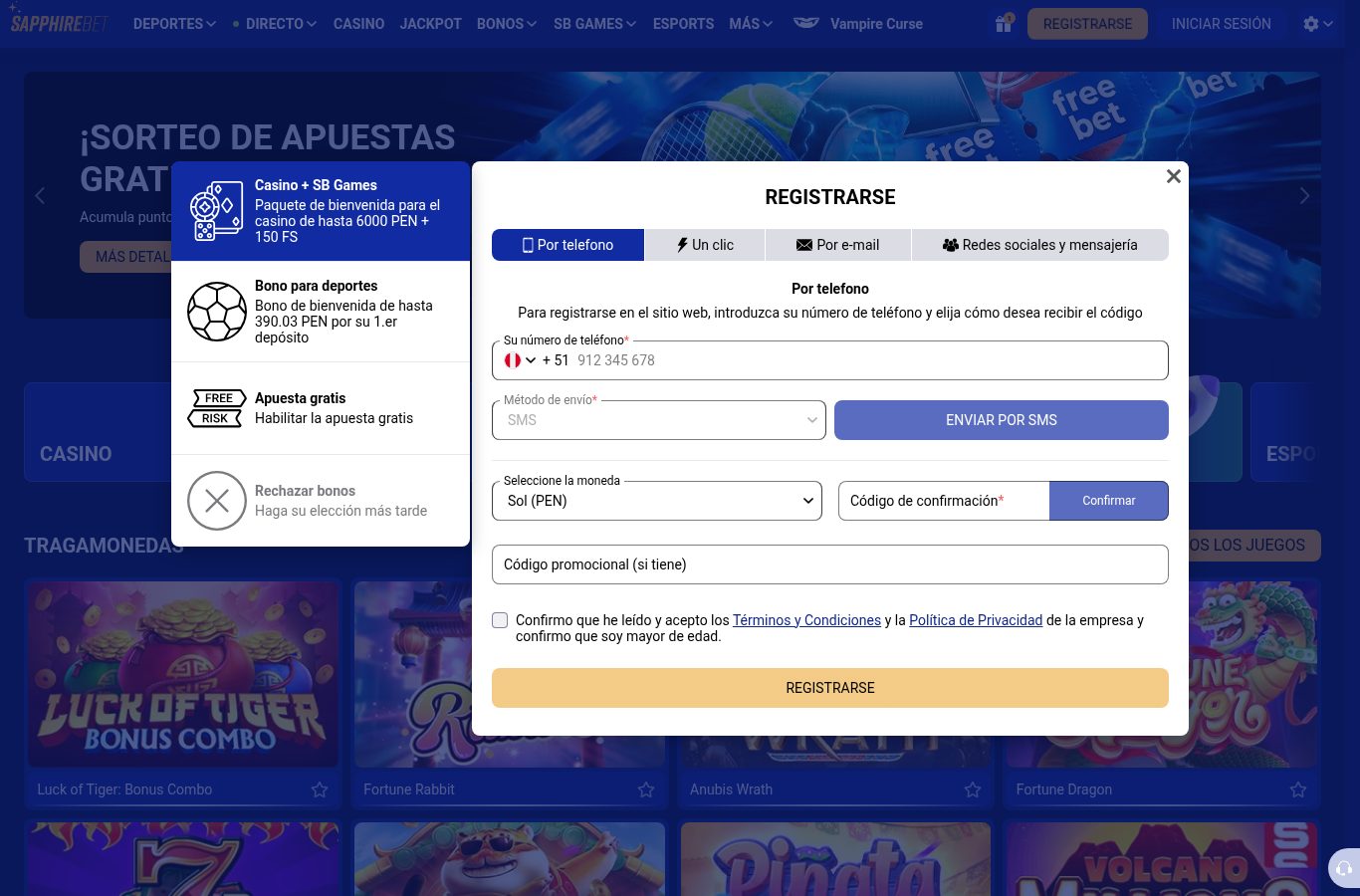Image resolution: width=1360 pixels, height=896 pixels.
Task: Favorite Anubis Wrath with star icon
Action: click(973, 789)
